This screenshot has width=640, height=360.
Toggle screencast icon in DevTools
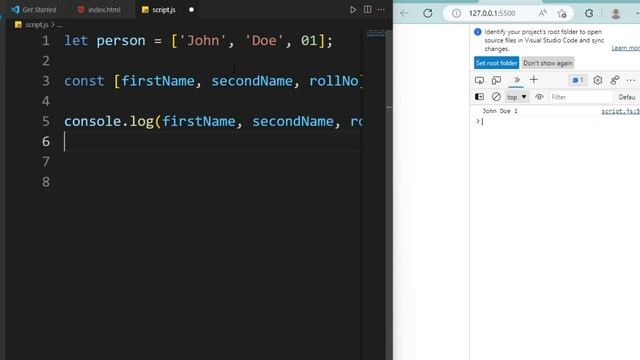click(x=496, y=80)
